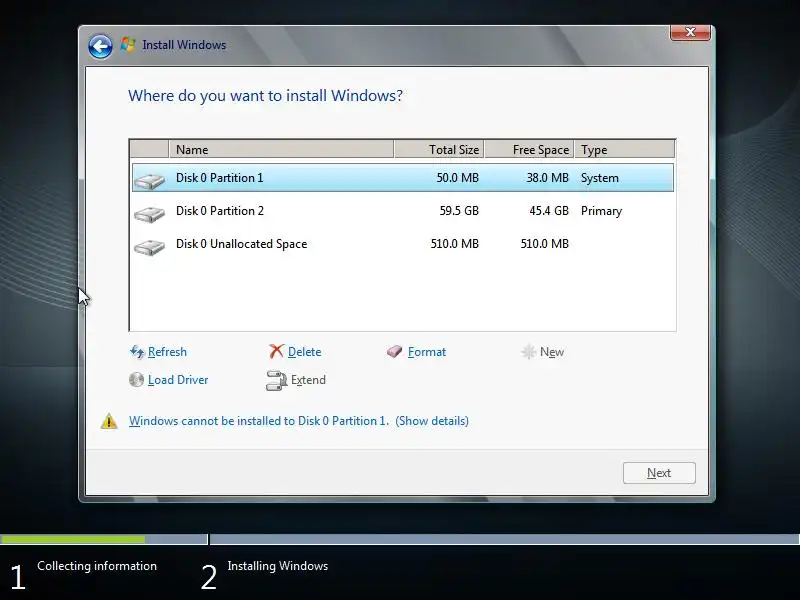Image resolution: width=800 pixels, height=600 pixels.
Task: Select Disk 0 Partition 1 row
Action: coord(403,178)
